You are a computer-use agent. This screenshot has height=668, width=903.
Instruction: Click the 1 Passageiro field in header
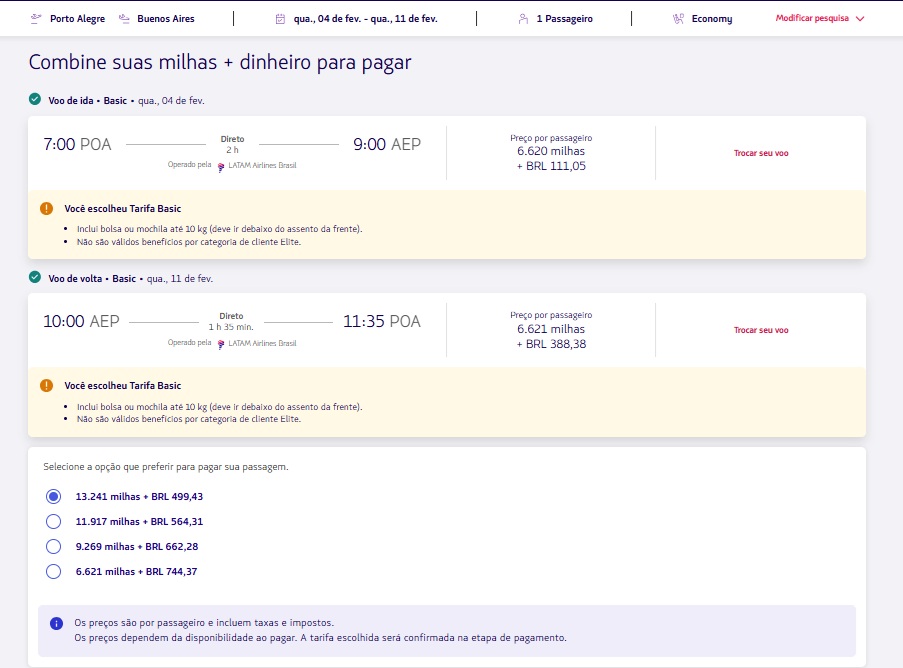(x=563, y=19)
